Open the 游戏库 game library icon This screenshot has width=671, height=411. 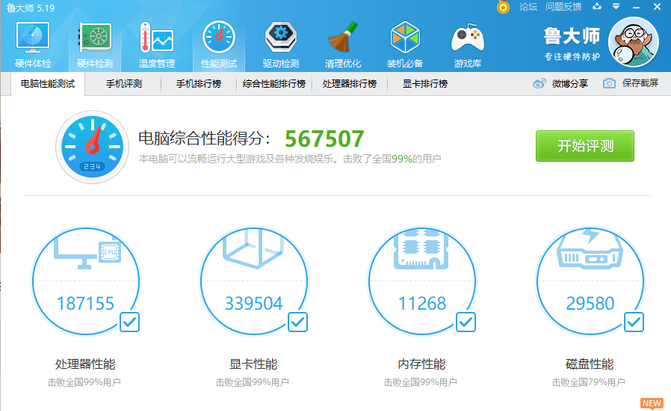point(467,44)
